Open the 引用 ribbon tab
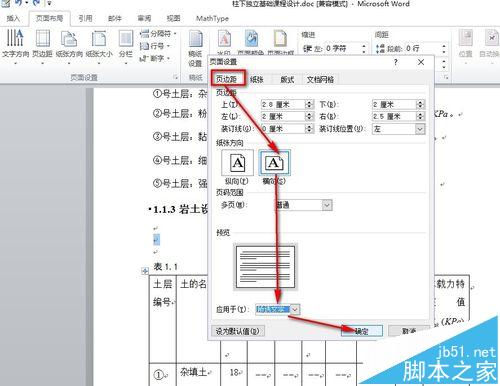Viewport: 500px width, 386px height. 85,18
